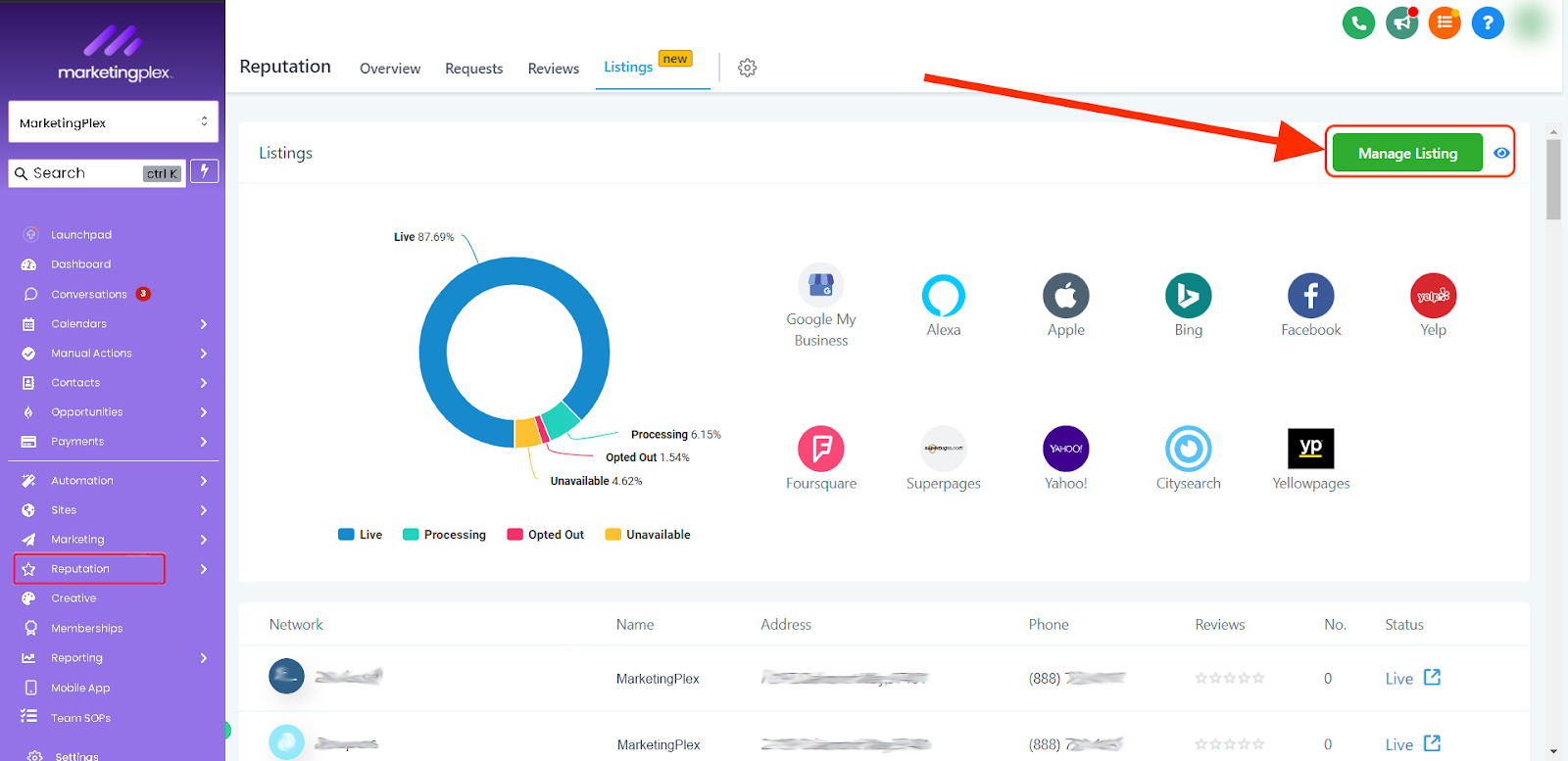Click the lightning bolt quick actions icon
The width and height of the screenshot is (1568, 761).
click(x=204, y=171)
